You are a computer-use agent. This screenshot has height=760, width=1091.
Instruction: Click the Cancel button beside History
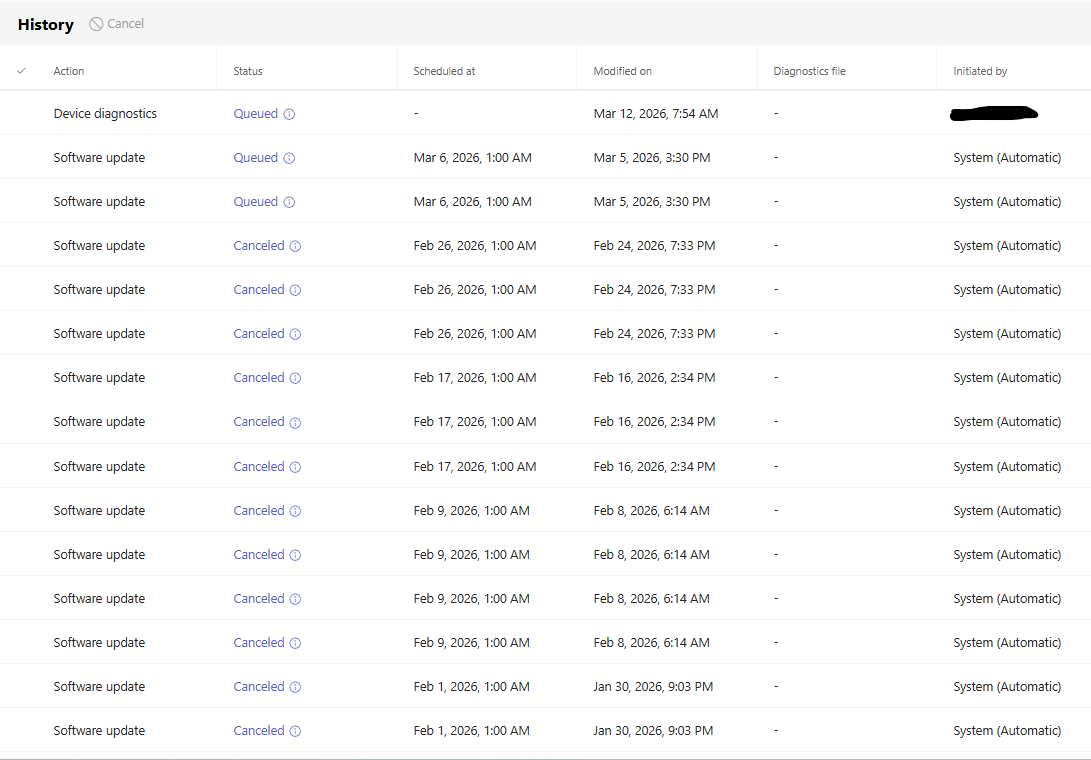click(x=117, y=24)
